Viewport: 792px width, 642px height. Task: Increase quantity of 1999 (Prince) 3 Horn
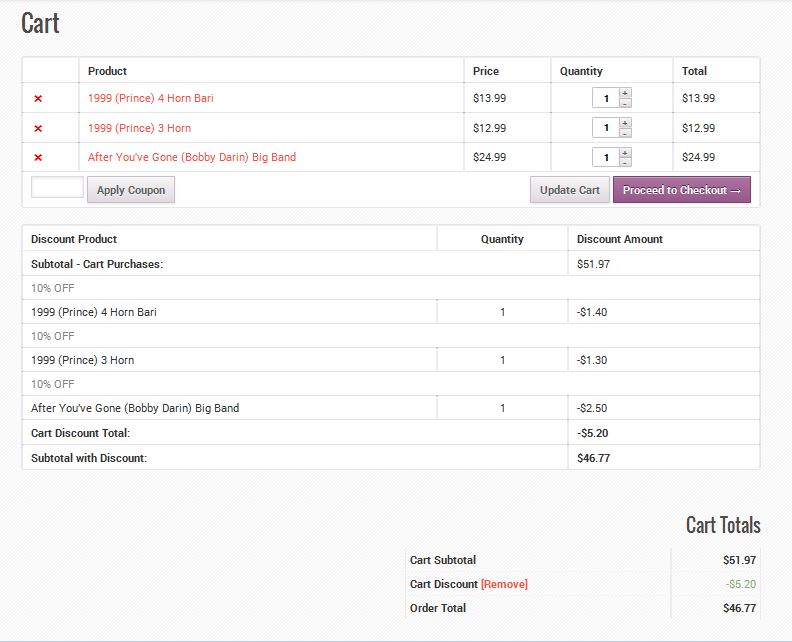point(625,123)
